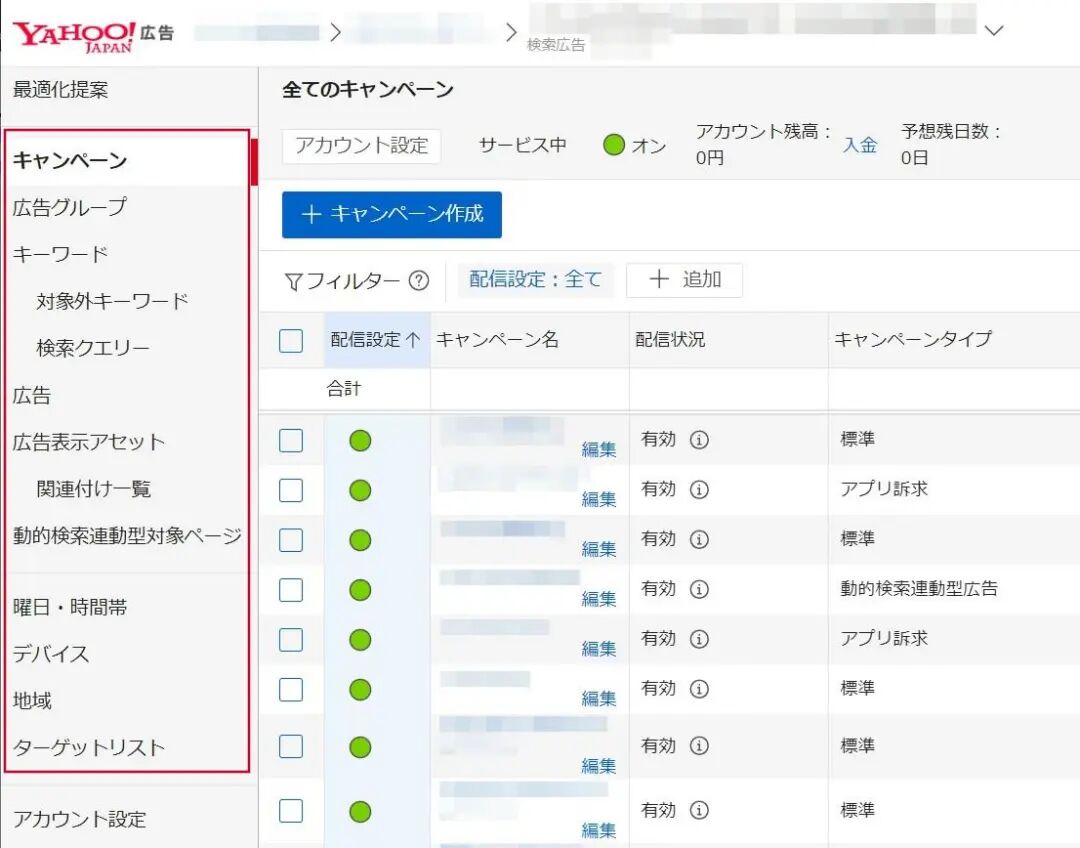
Task: Click the 配信状況 column header
Action: [x=670, y=340]
